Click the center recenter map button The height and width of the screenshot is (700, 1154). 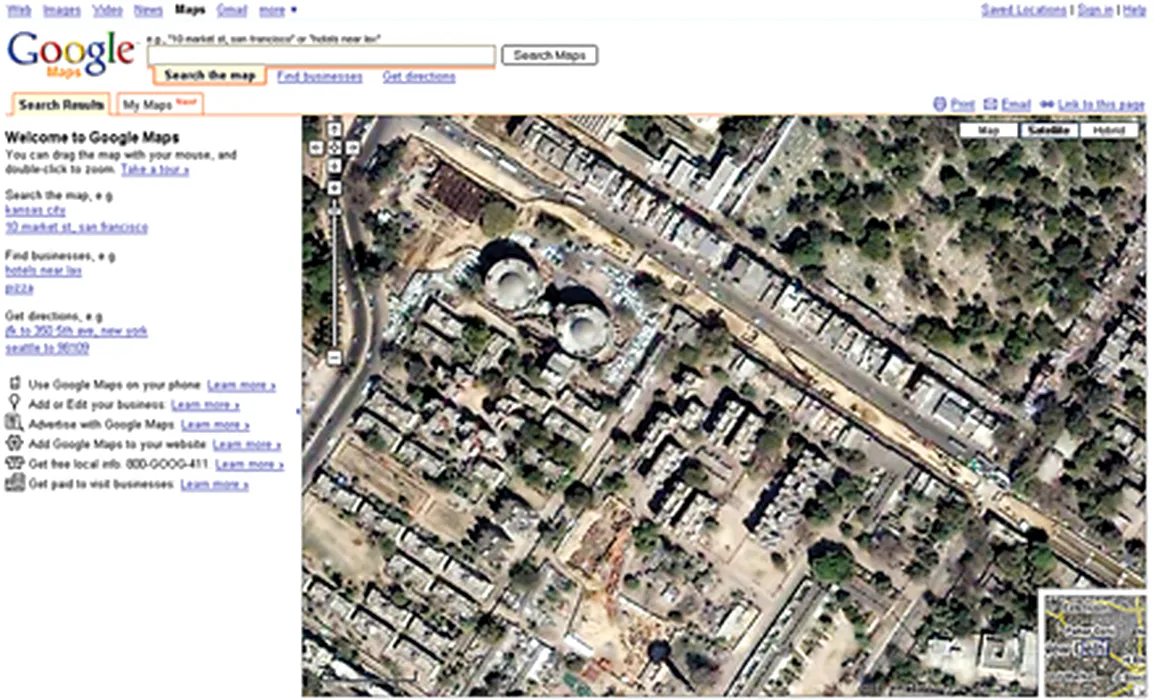(x=335, y=148)
